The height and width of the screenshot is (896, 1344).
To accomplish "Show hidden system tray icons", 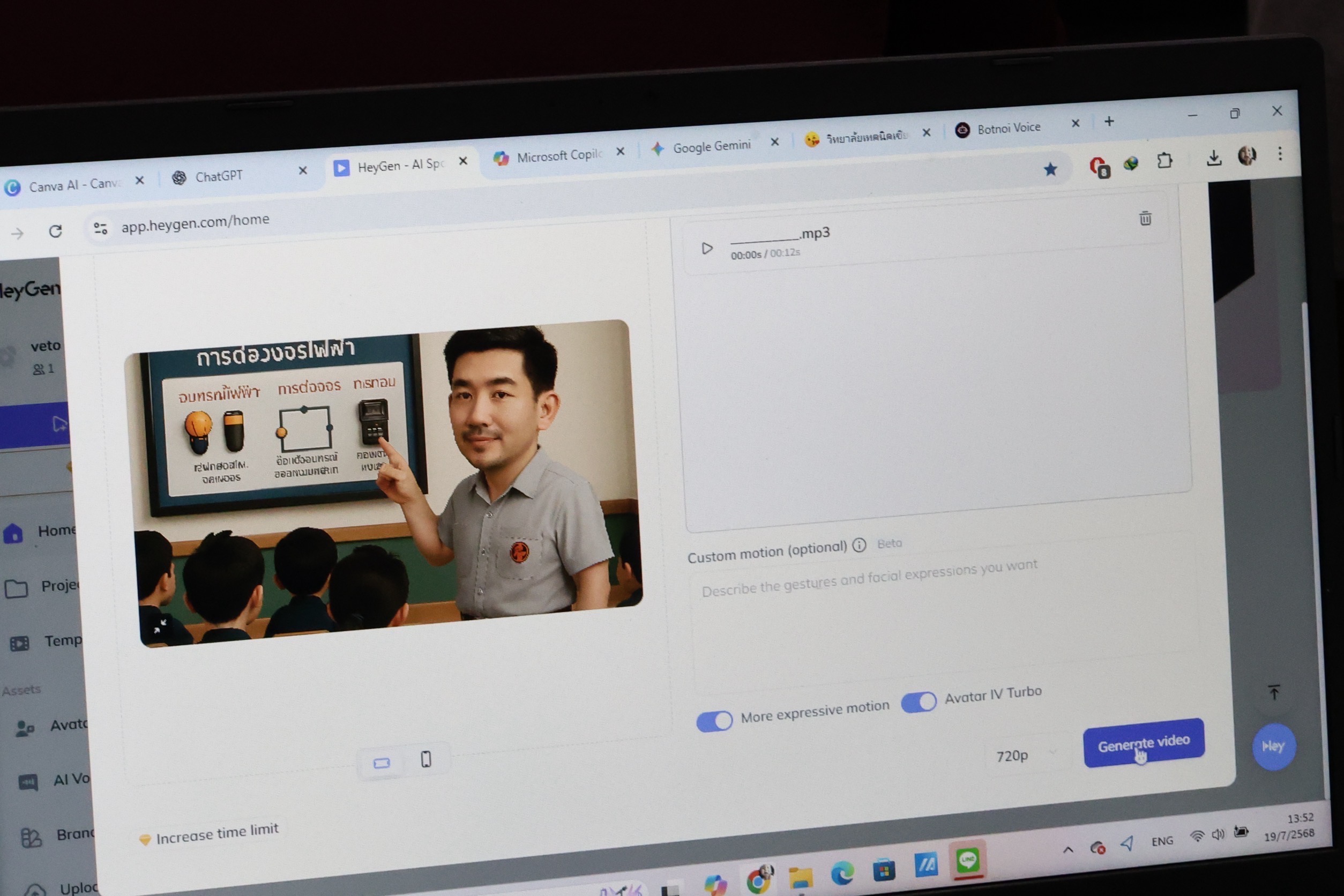I will click(x=1067, y=850).
